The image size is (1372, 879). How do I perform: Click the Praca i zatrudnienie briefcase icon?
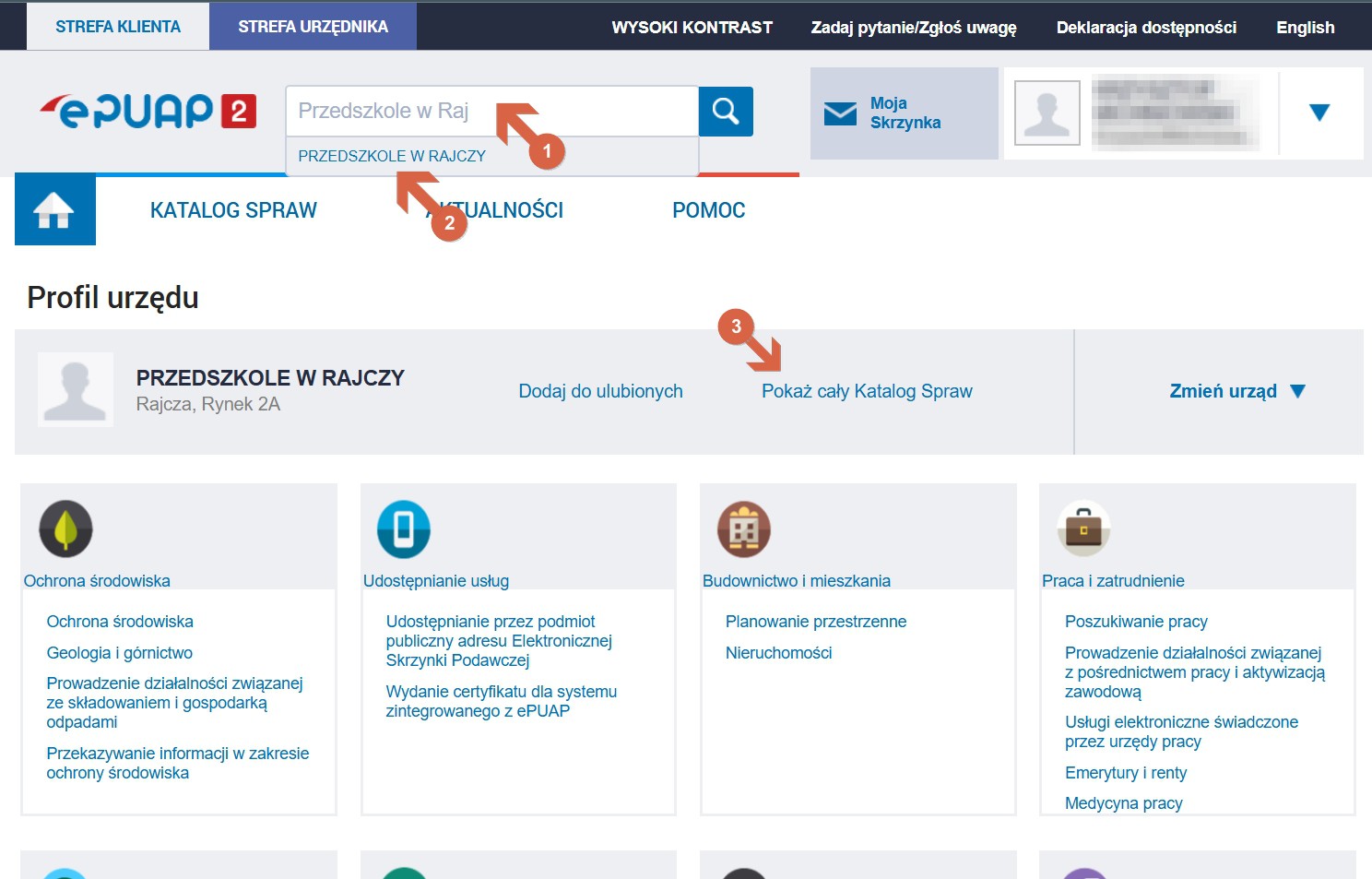1083,529
